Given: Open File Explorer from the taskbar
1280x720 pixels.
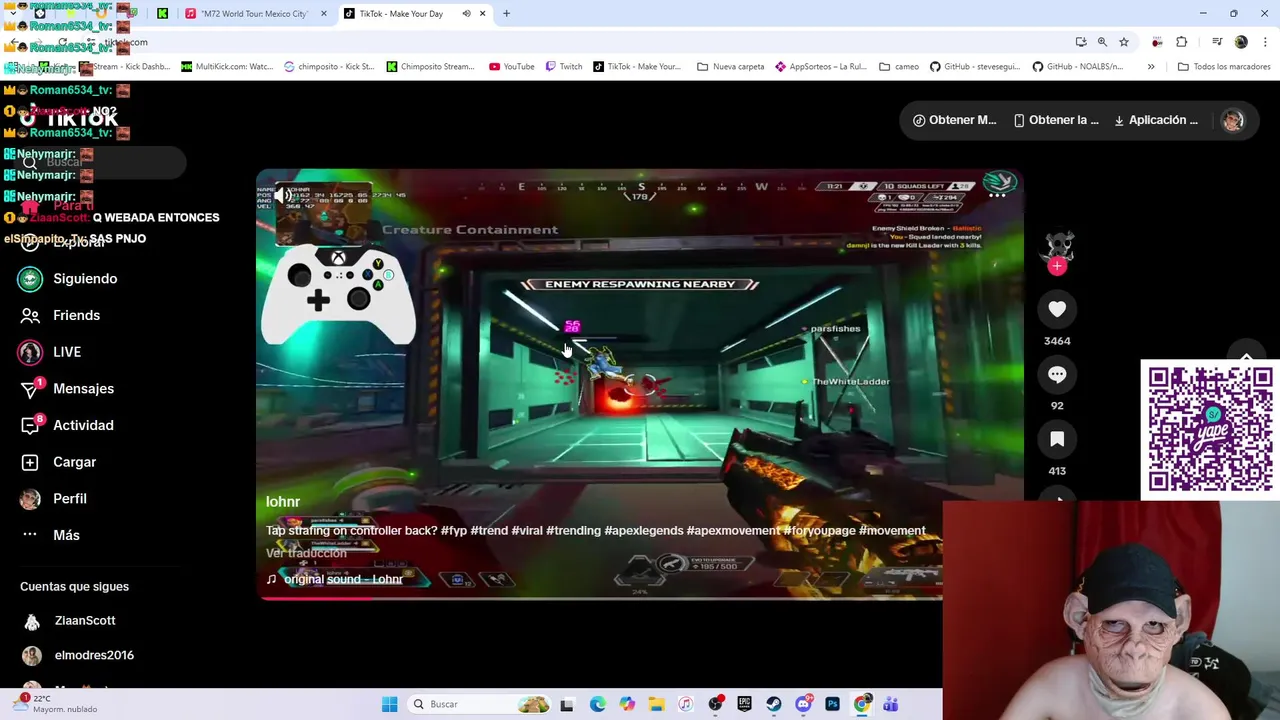Looking at the screenshot, I should pyautogui.click(x=656, y=705).
